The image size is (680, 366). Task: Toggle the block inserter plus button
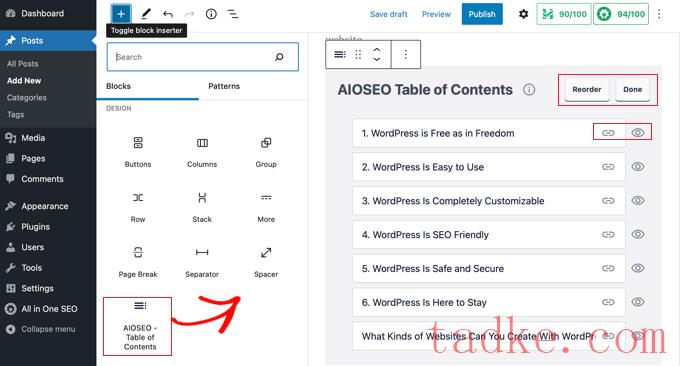(x=121, y=14)
